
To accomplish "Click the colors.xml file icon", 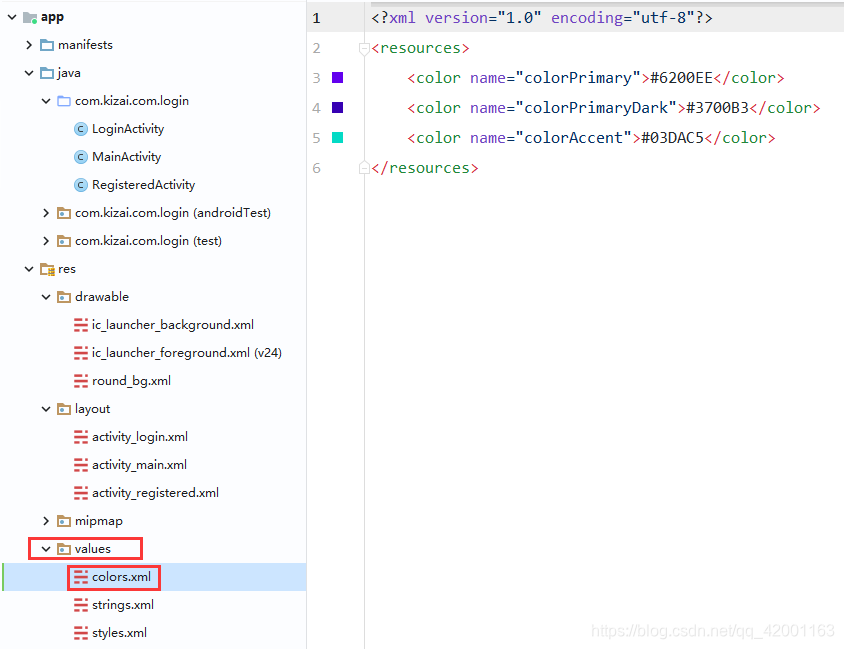I will (81, 577).
